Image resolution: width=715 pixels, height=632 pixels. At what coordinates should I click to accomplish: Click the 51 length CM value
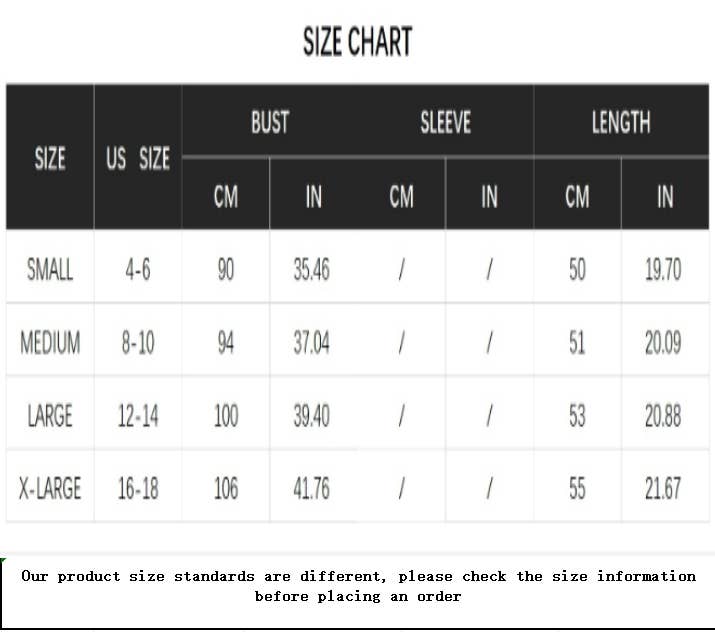(x=577, y=343)
